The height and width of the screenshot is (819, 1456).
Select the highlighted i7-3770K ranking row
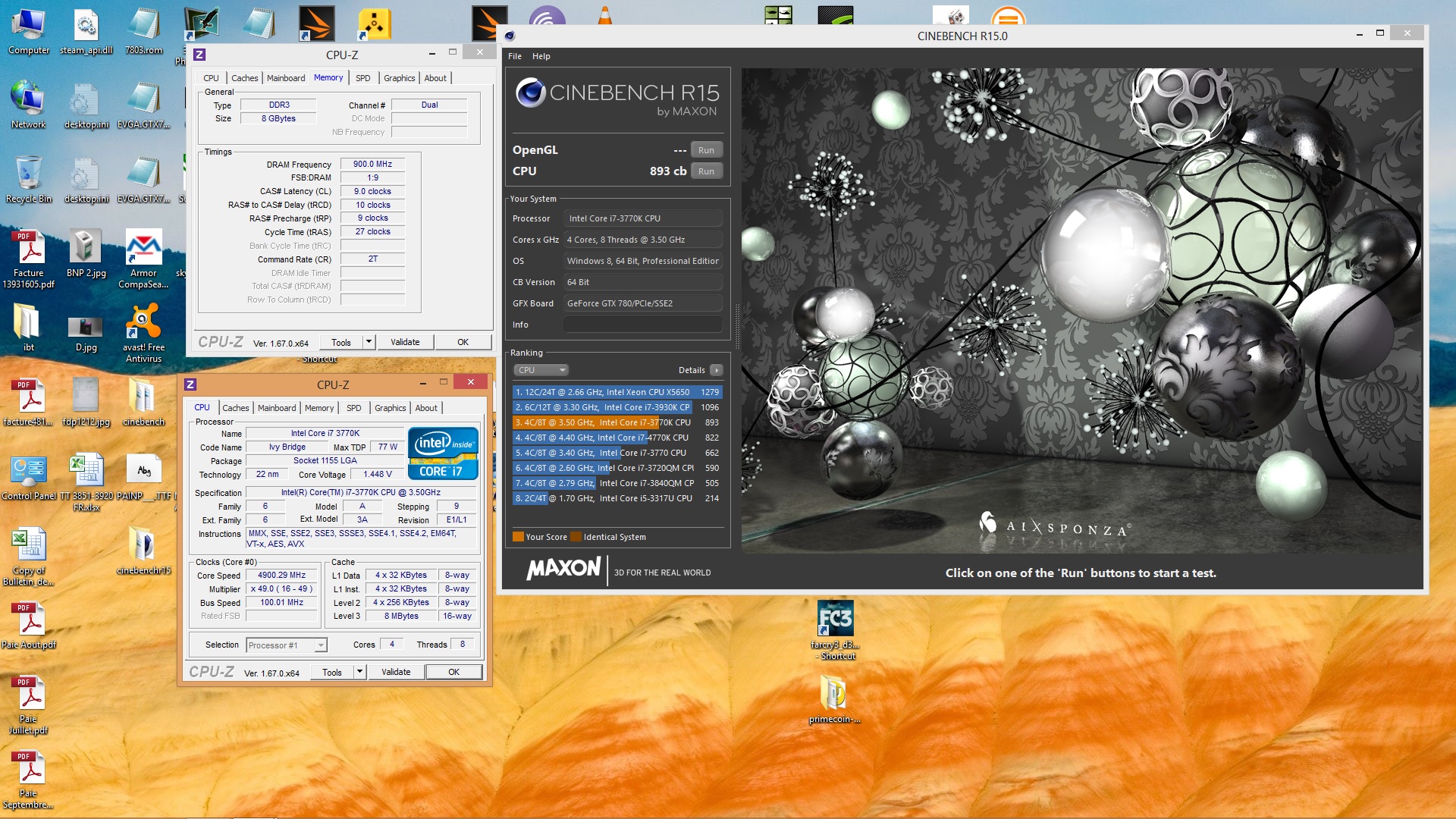[x=617, y=422]
